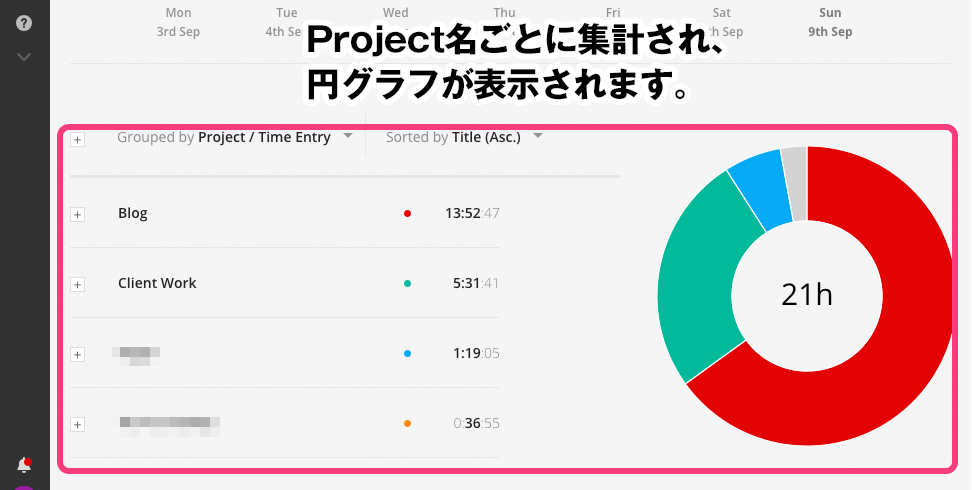Viewport: 972px width, 490px height.
Task: Expand all groups with header plus icon
Action: point(77,140)
